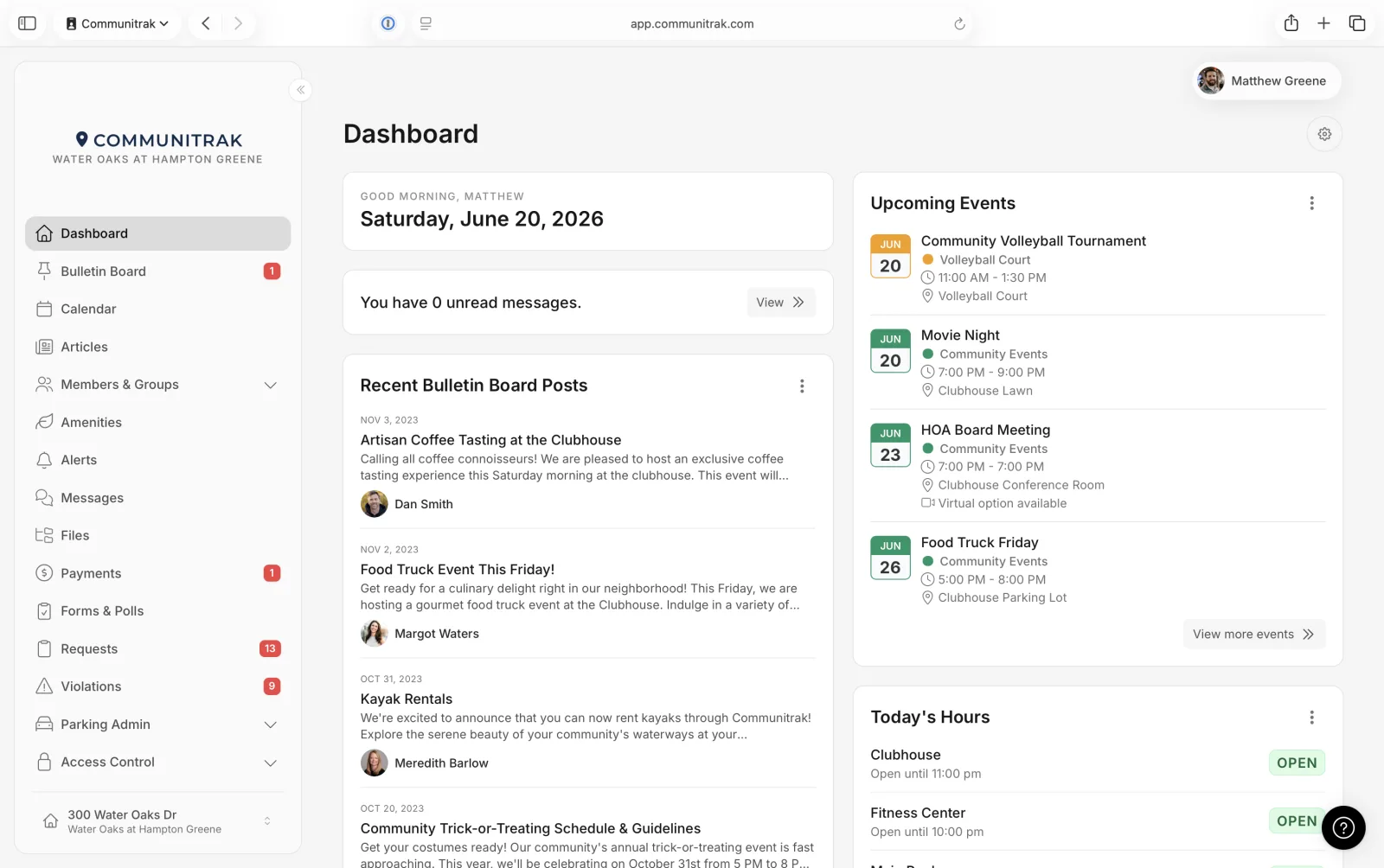Click the JUN 23 date tile
Screen dimensions: 1384x868
pos(890,445)
